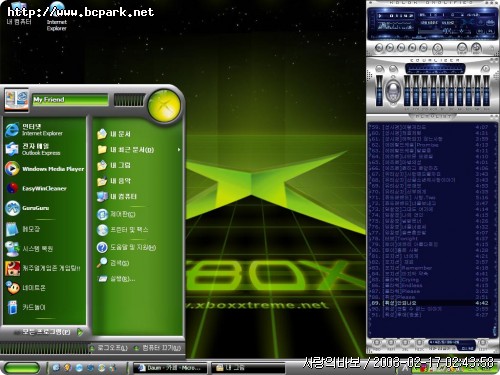Screen dimensions: 500x375
Task: Open Internet Explorer desktop icon
Action: point(57,16)
